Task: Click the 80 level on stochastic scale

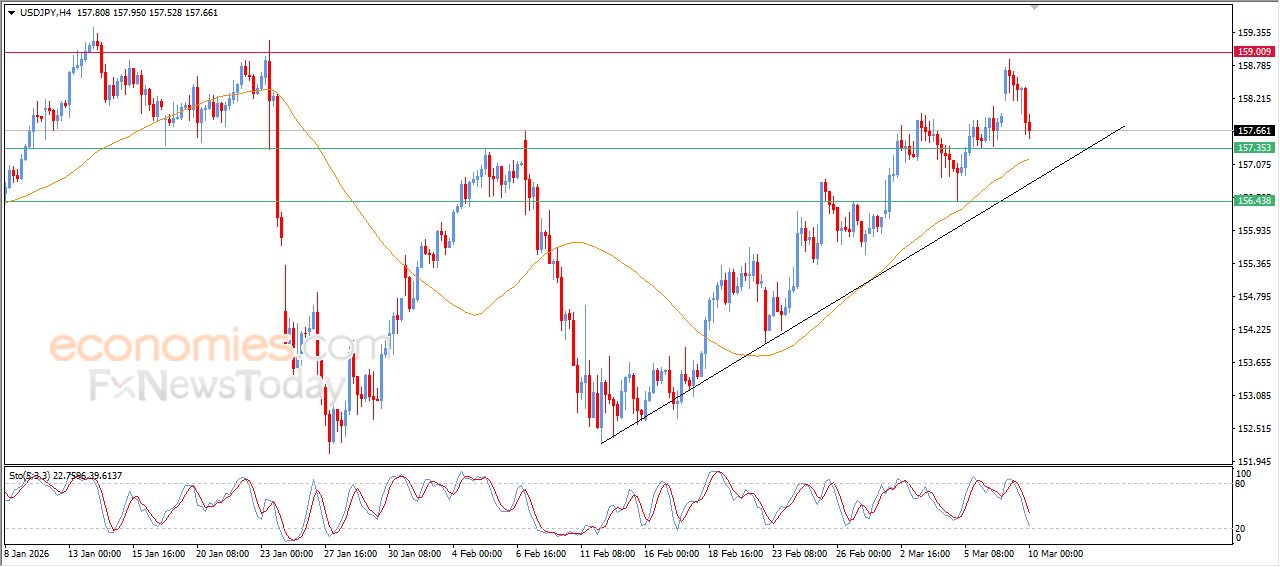Action: coord(1243,484)
